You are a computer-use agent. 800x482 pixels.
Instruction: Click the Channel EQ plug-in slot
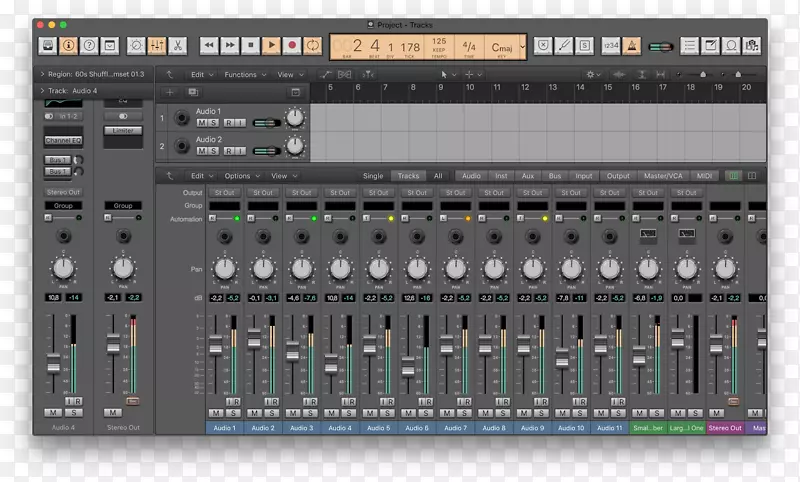click(63, 141)
